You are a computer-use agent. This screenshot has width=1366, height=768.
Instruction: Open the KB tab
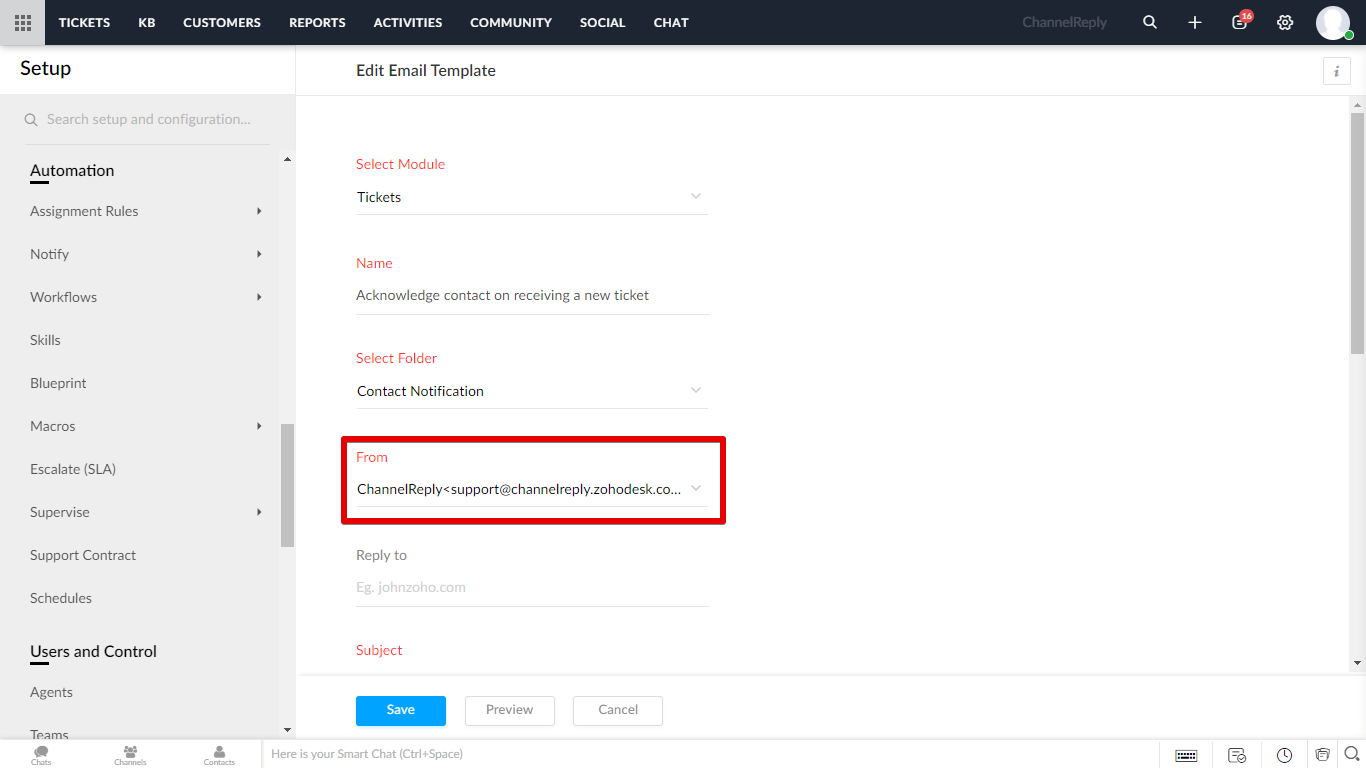click(x=147, y=22)
